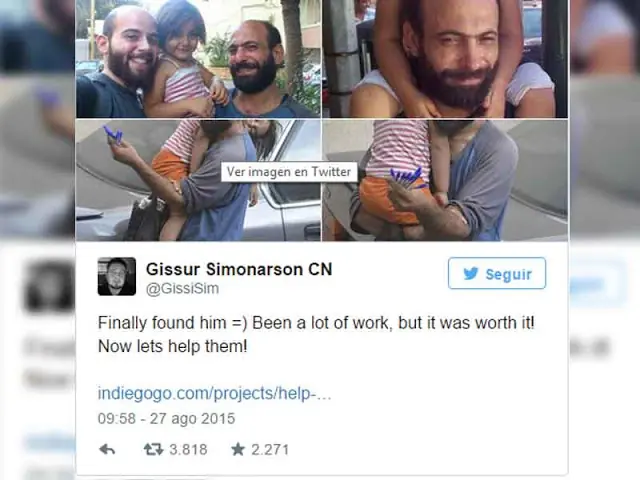640x480 pixels.
Task: View the 2.271 favorites count
Action: (270, 449)
